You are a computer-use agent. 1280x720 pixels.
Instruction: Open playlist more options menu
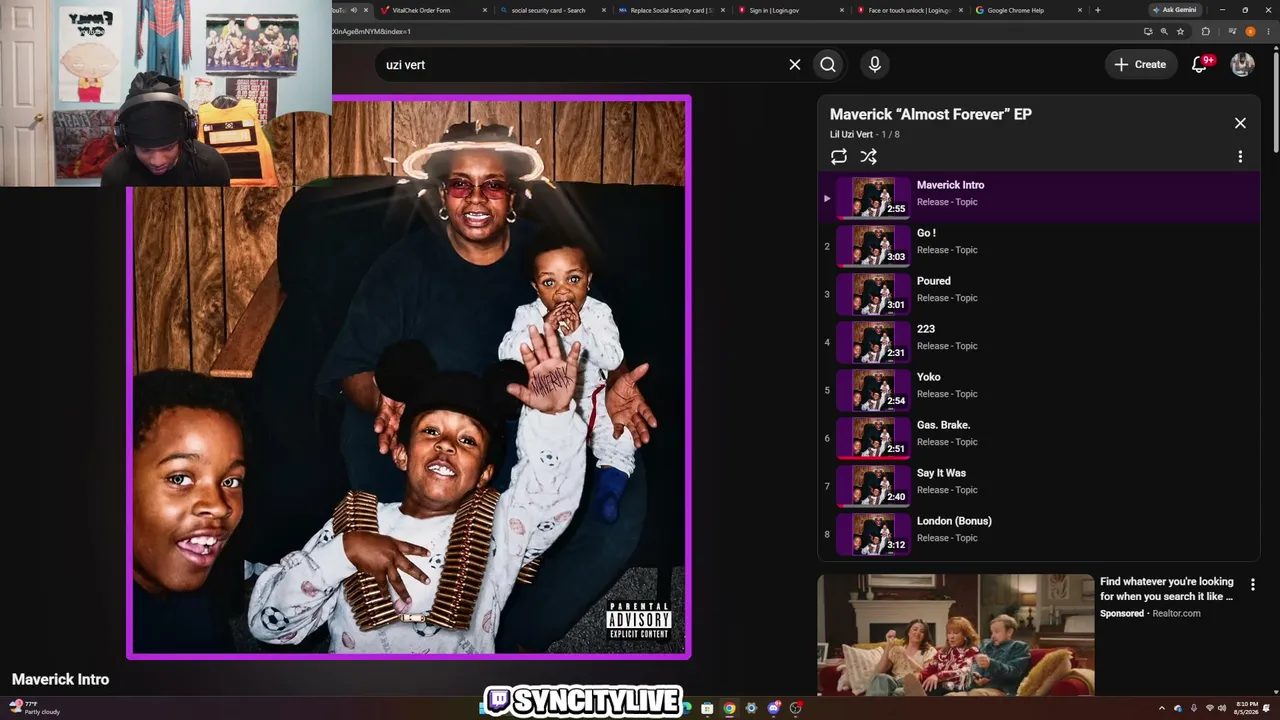1240,156
